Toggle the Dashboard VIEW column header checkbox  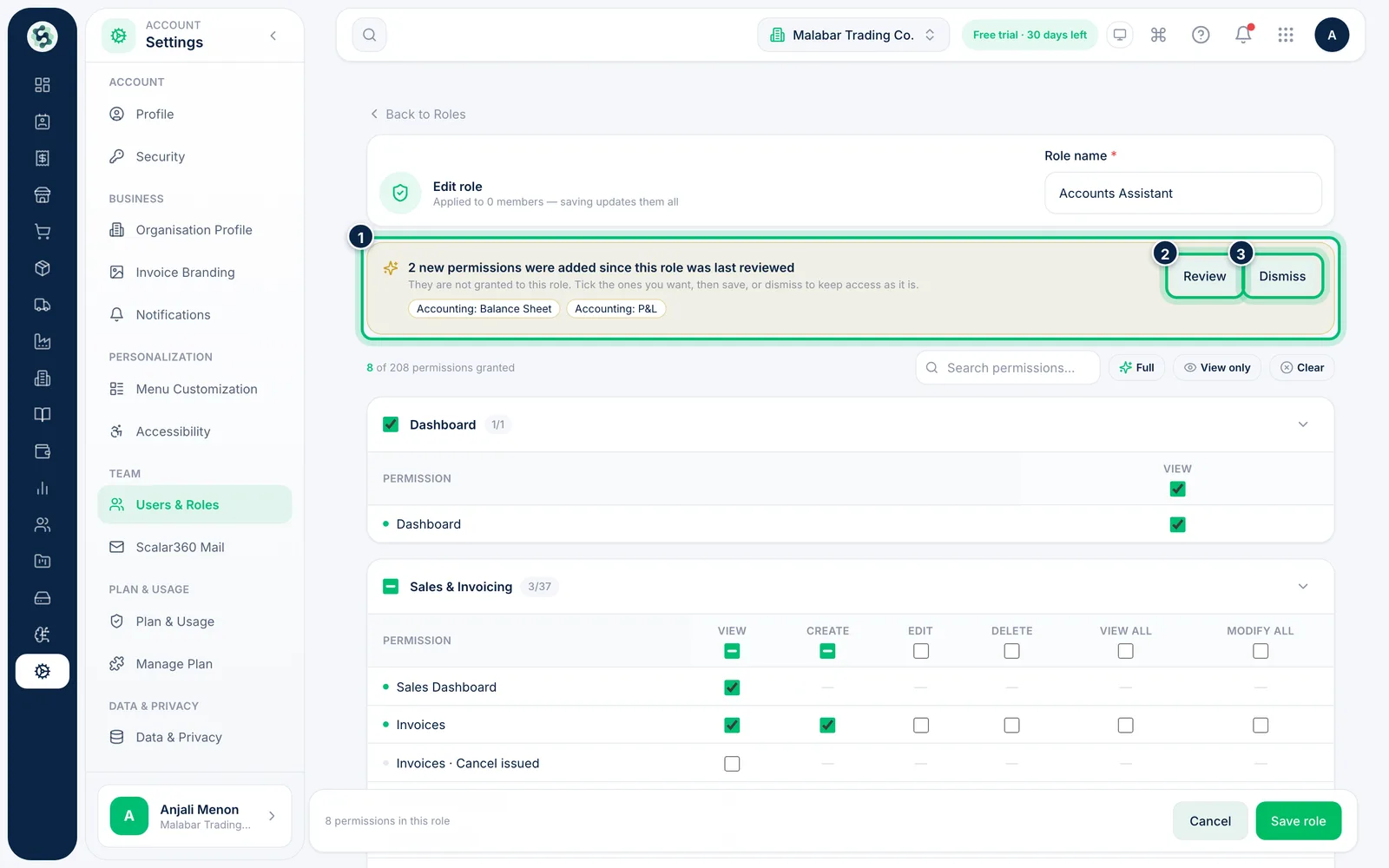point(1177,489)
